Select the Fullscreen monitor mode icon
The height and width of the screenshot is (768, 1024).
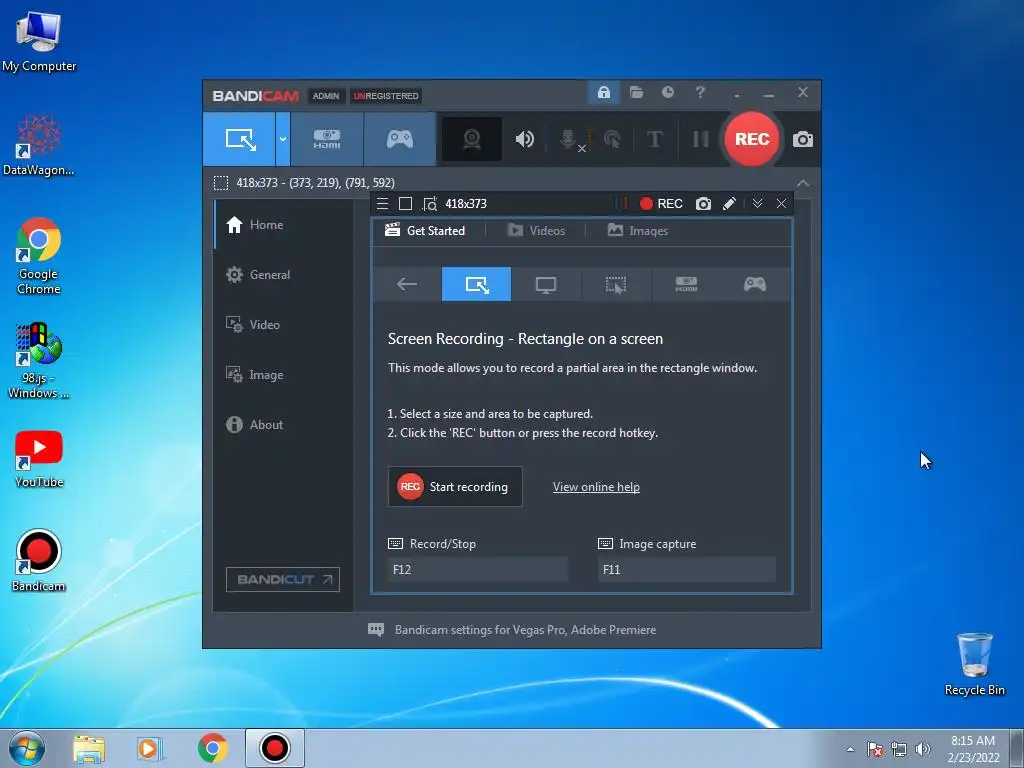tap(545, 284)
